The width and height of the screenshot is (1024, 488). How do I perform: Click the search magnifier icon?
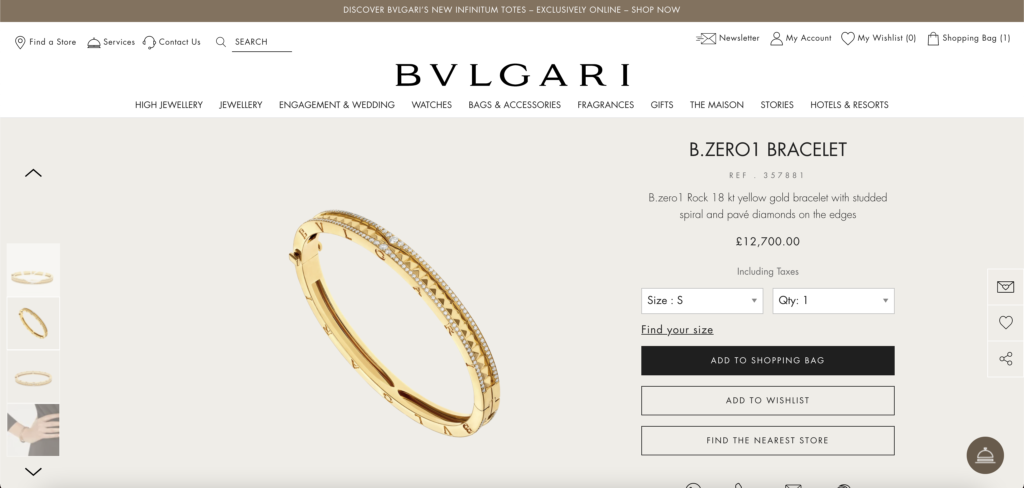pyautogui.click(x=221, y=42)
